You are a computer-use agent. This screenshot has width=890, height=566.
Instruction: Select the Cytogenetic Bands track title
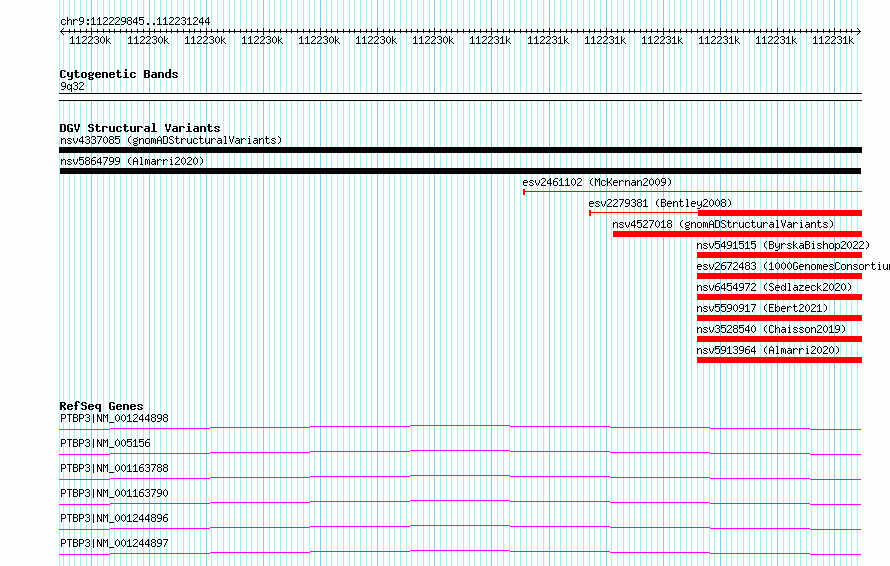click(x=119, y=74)
